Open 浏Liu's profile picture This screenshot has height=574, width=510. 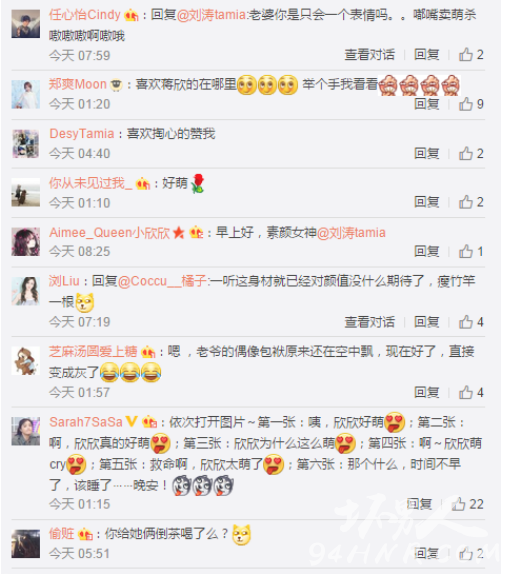[26, 291]
